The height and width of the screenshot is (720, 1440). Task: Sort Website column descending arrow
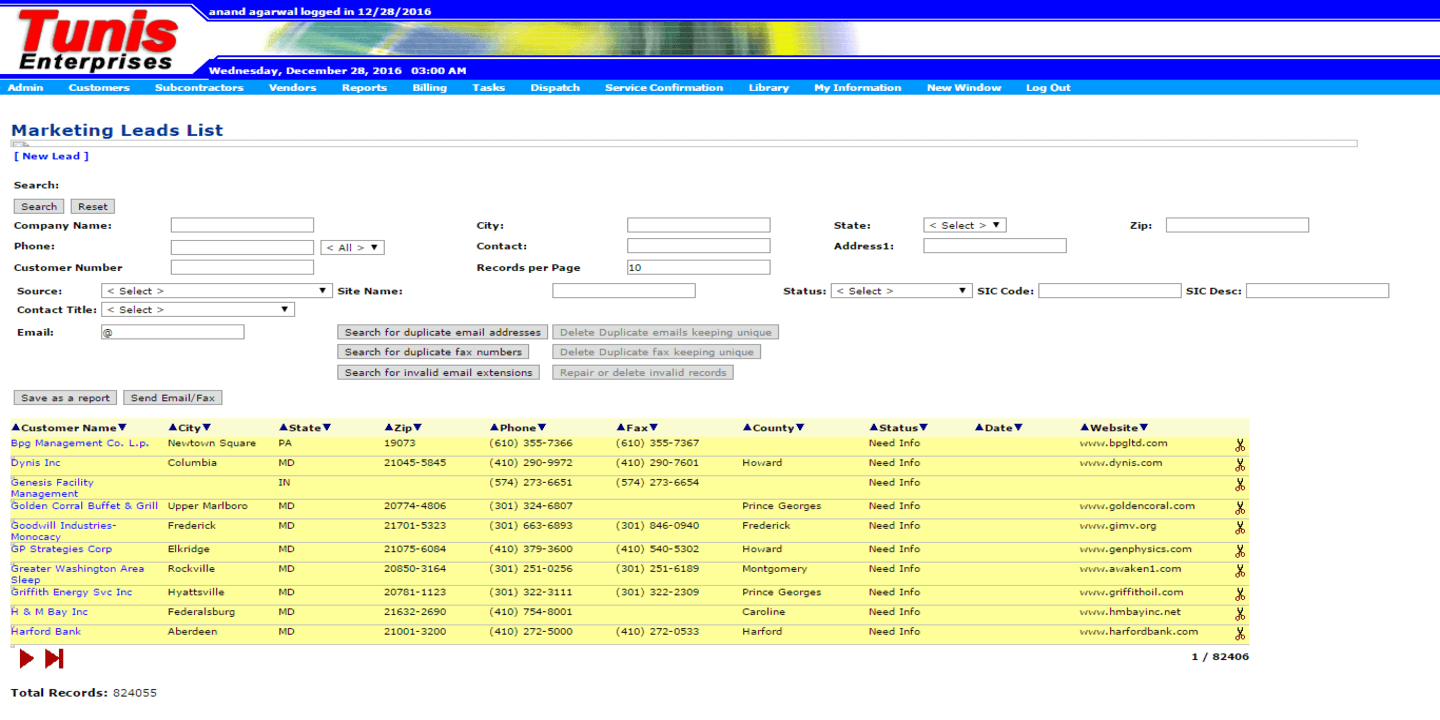pos(1144,428)
